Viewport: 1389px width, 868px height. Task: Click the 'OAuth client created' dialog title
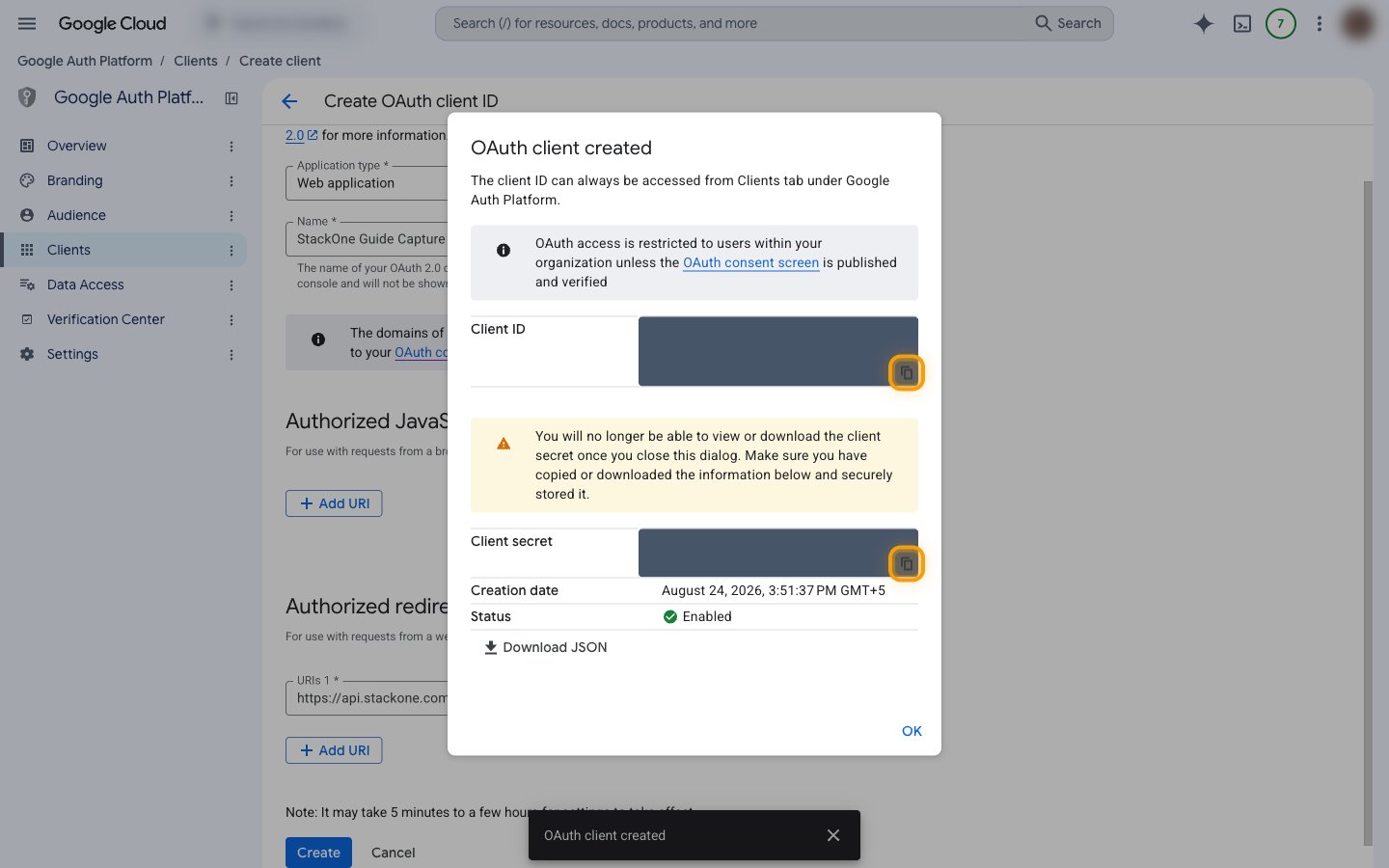click(x=561, y=148)
